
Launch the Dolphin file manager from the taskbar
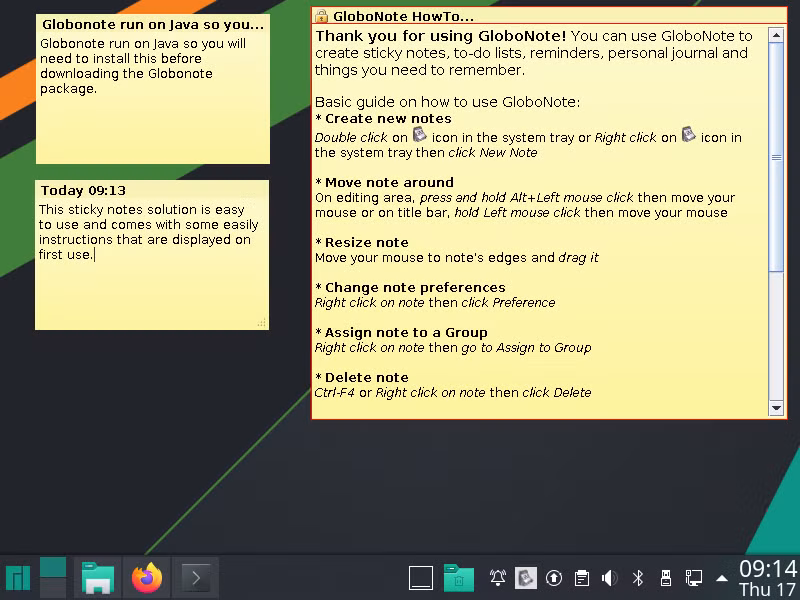click(97, 578)
